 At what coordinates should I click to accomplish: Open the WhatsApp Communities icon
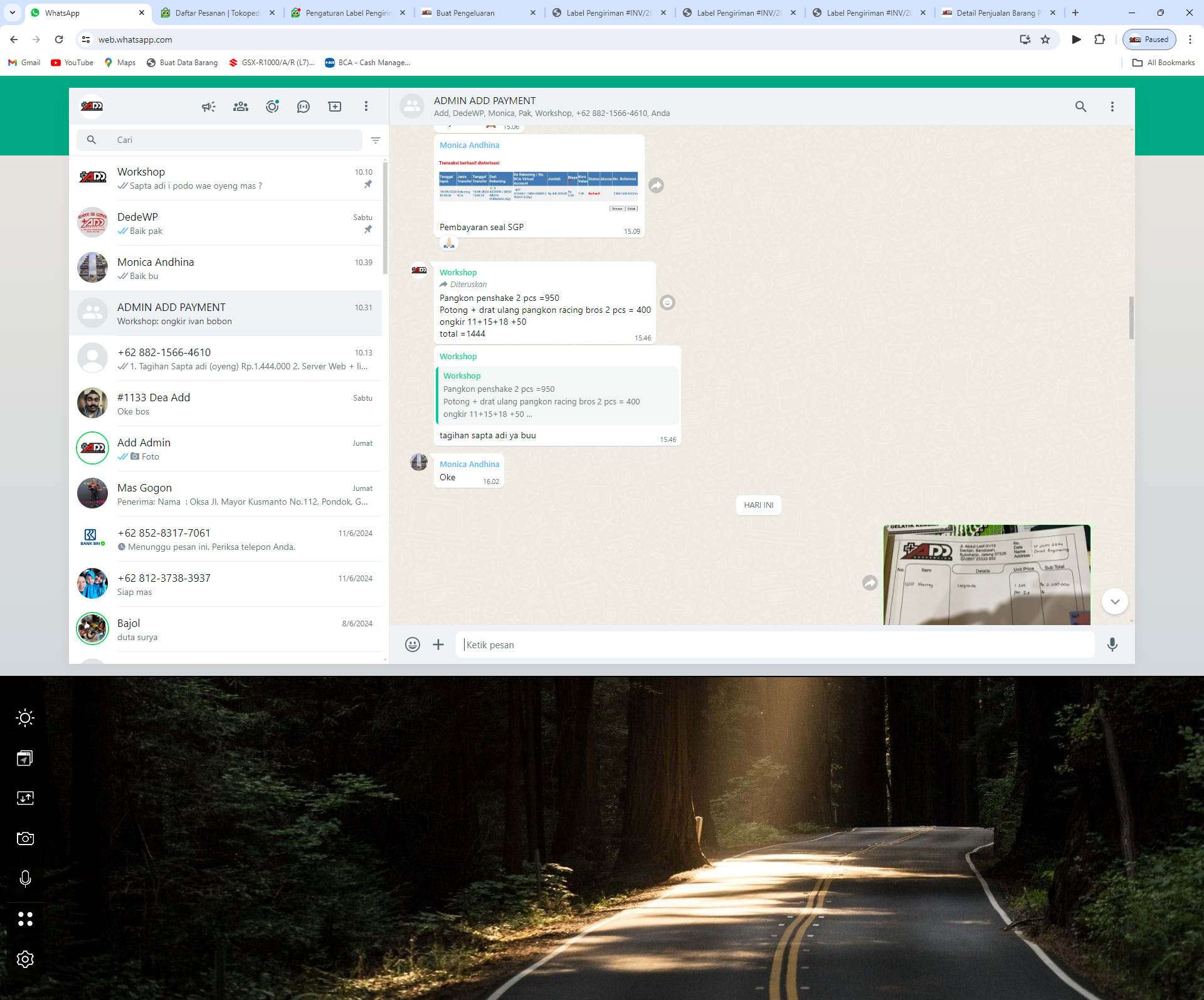(x=241, y=107)
